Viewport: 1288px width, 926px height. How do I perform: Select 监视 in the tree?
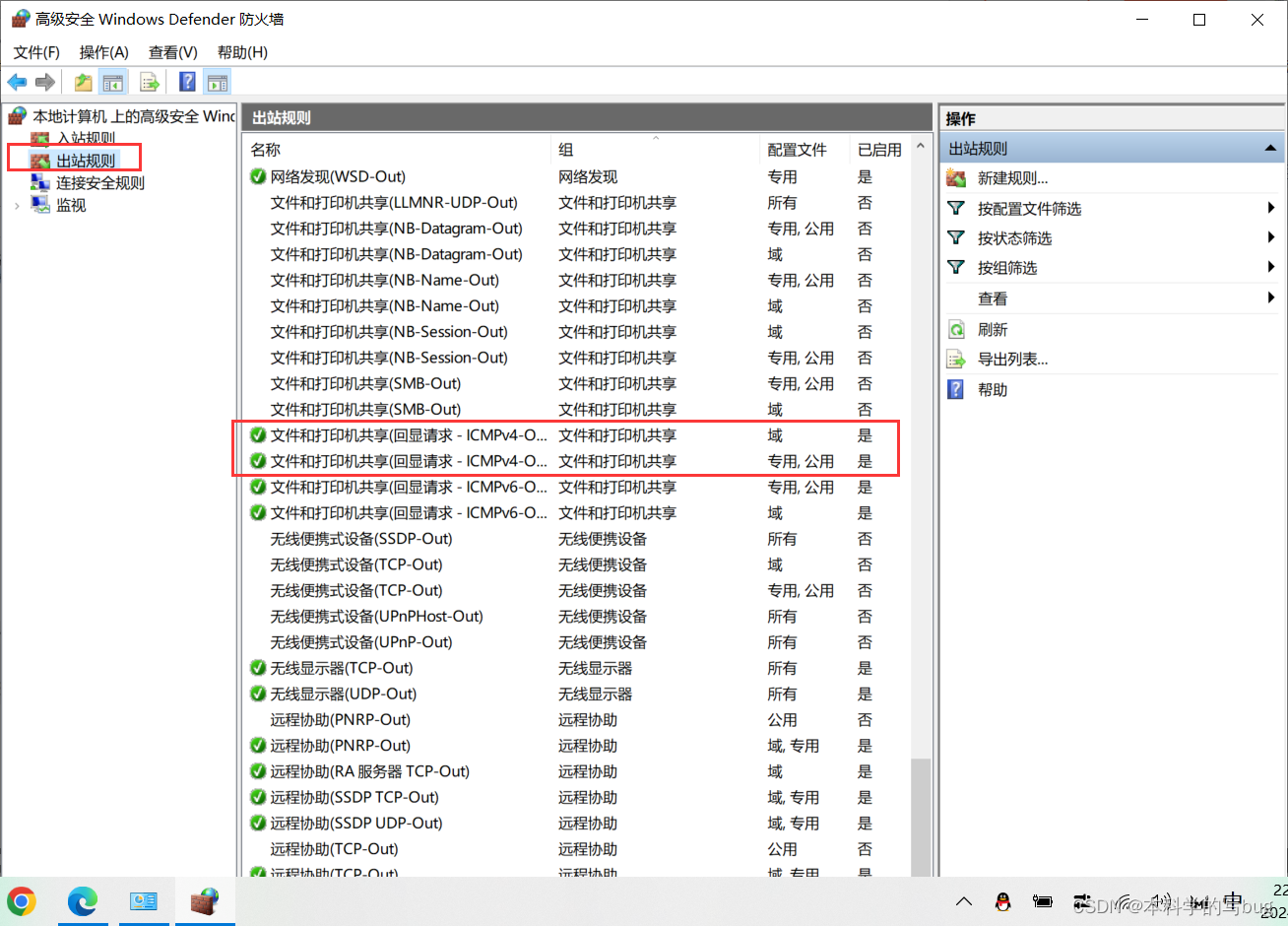(71, 206)
